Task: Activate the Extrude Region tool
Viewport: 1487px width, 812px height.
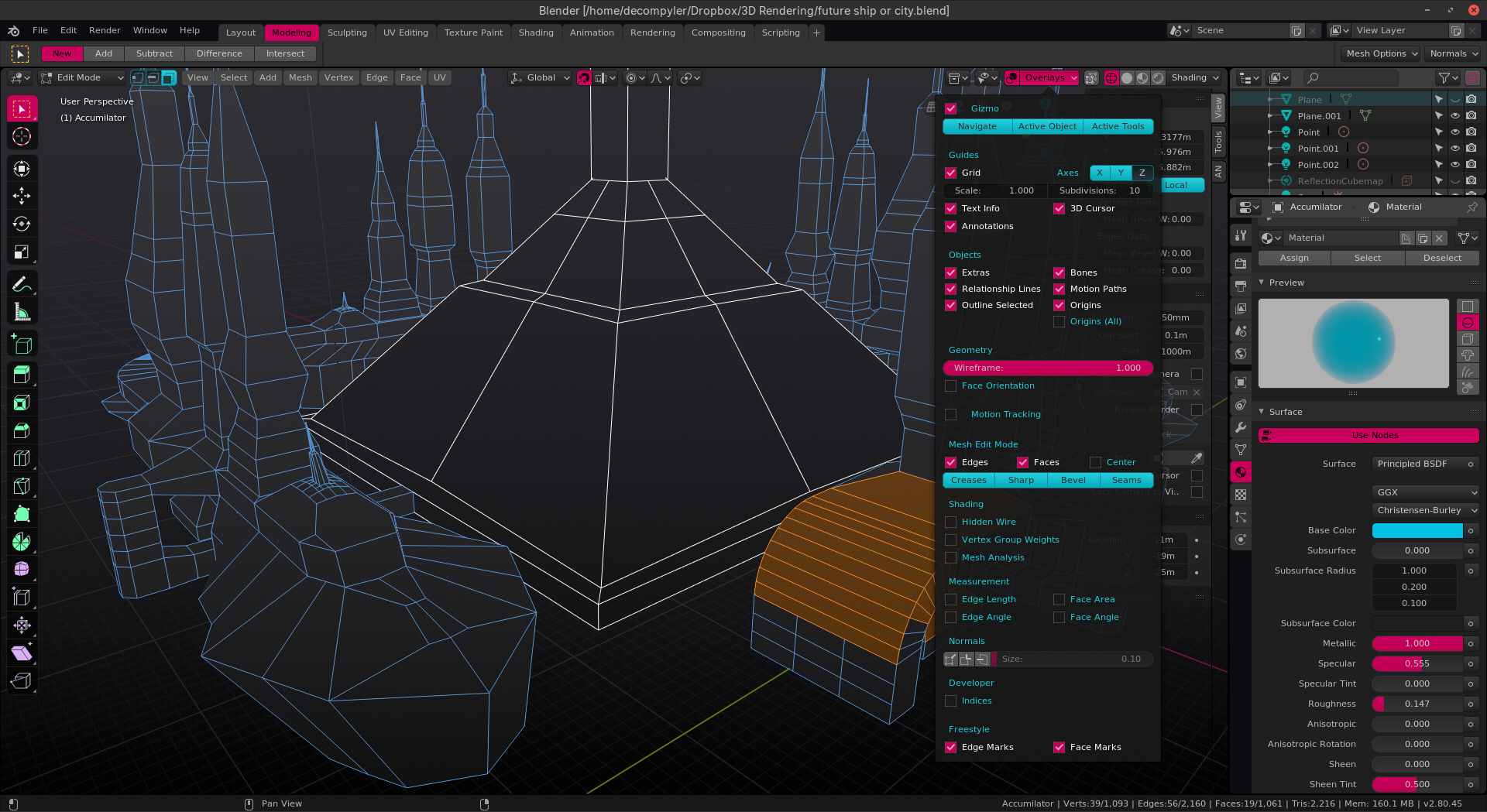Action: pos(22,375)
